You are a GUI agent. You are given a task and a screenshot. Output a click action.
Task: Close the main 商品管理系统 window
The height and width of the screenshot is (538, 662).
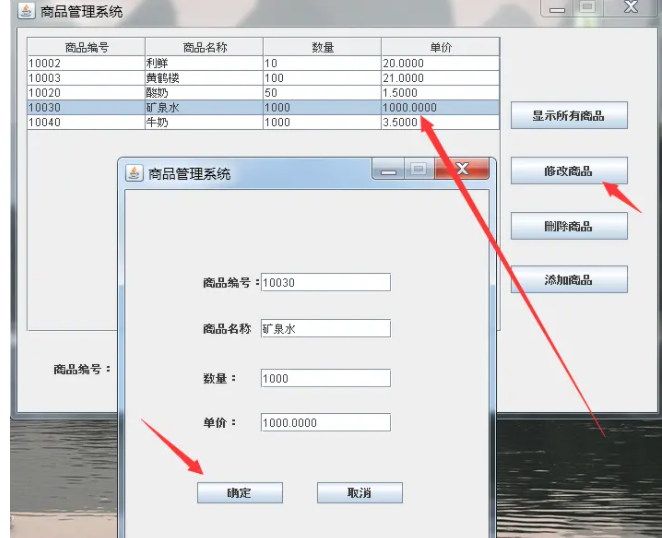click(631, 8)
